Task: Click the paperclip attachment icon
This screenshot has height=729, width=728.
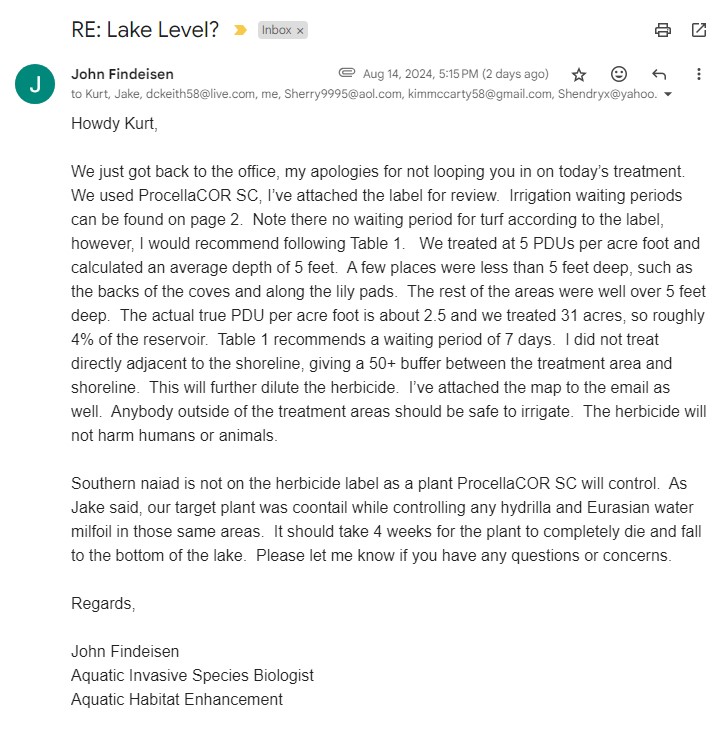Action: 347,73
